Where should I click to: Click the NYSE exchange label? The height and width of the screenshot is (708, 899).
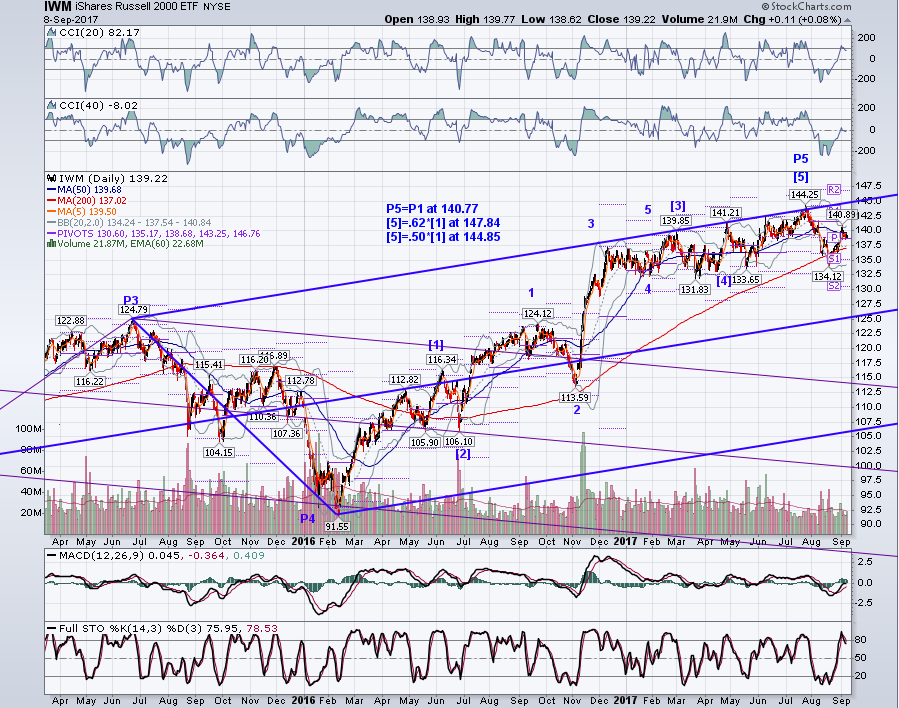217,7
